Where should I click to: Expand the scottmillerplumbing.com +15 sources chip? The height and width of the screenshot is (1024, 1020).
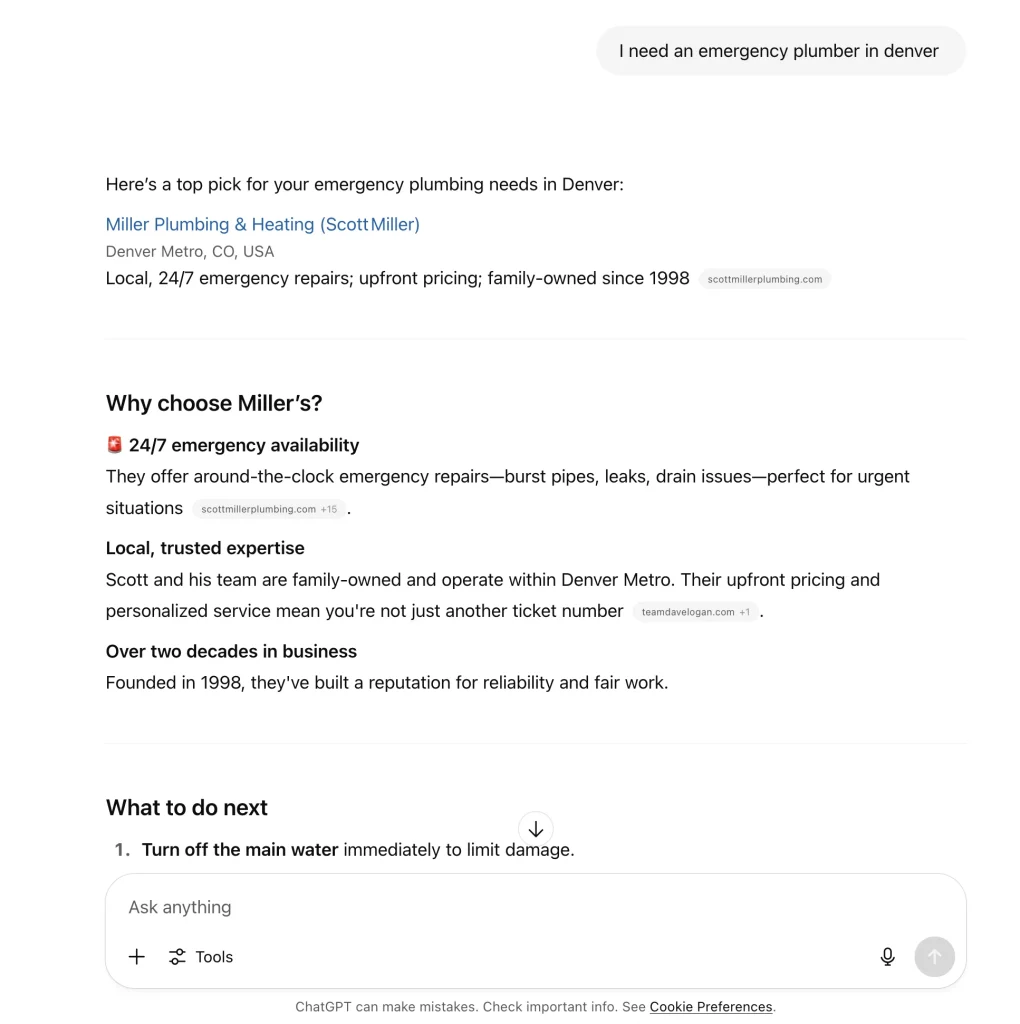[x=269, y=509]
